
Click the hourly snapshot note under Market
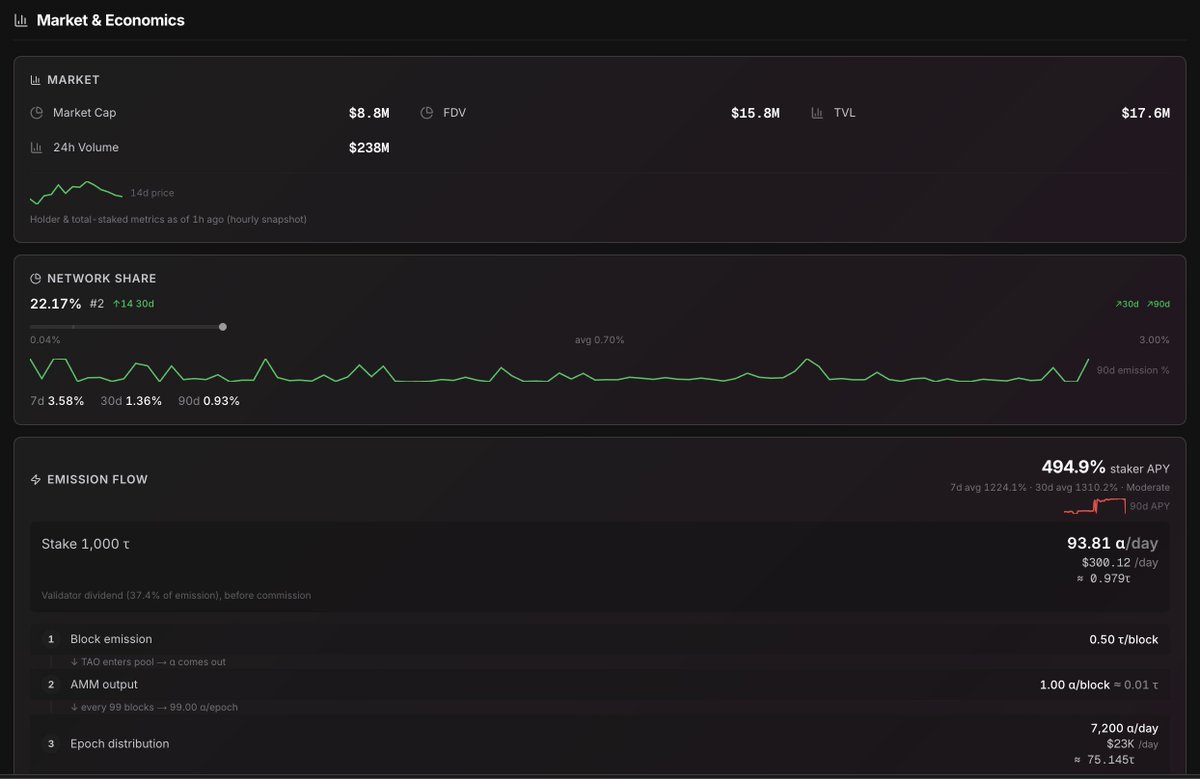click(168, 219)
